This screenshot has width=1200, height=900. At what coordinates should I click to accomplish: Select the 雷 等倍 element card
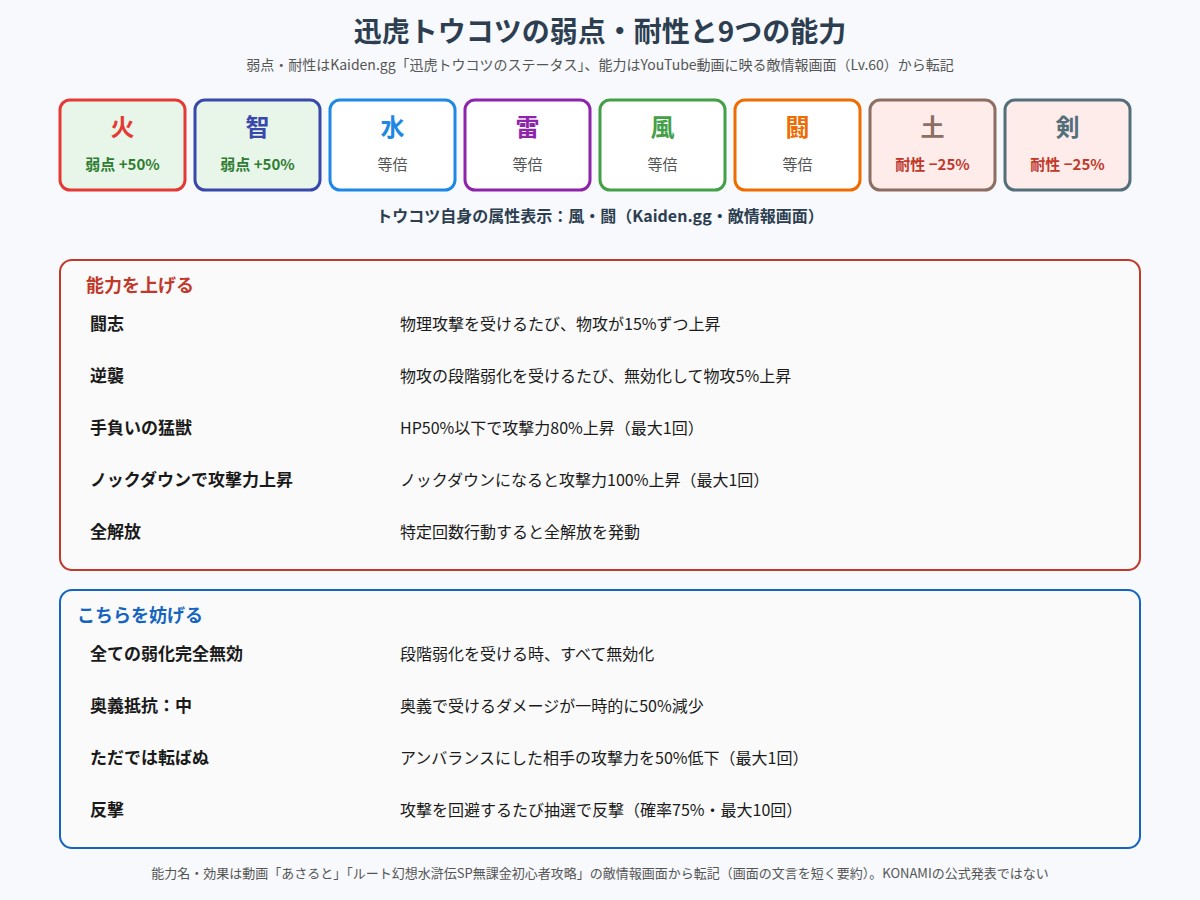[527, 145]
